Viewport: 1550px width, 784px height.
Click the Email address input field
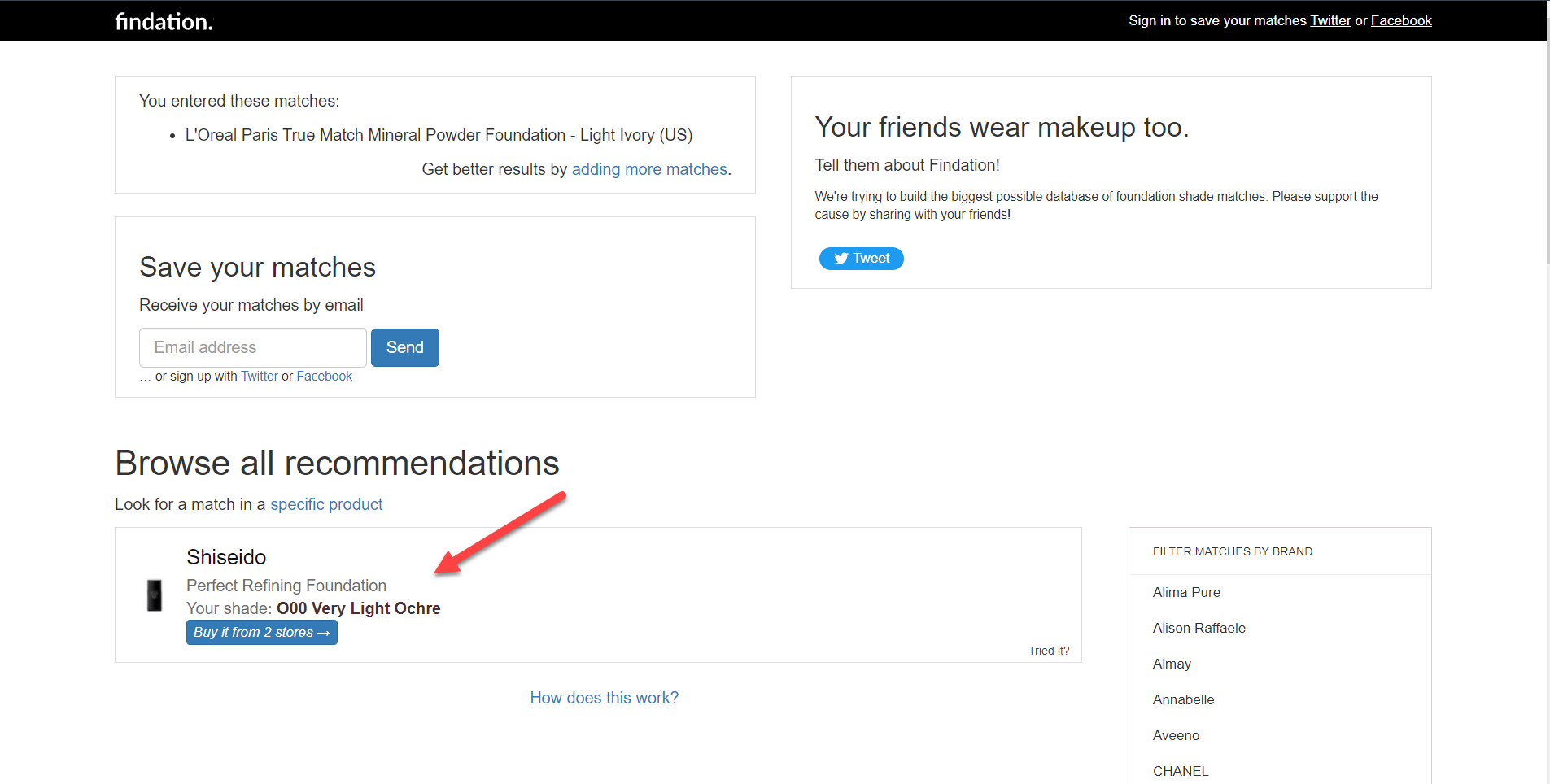[x=252, y=347]
